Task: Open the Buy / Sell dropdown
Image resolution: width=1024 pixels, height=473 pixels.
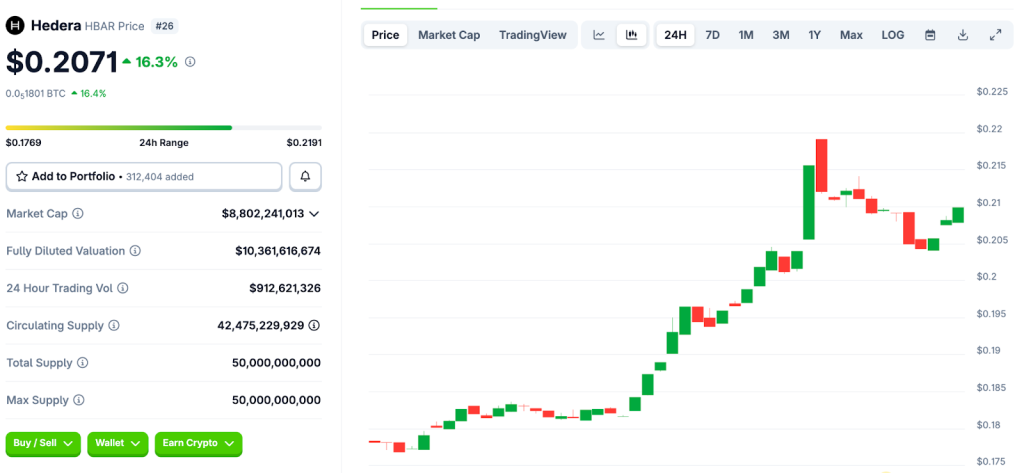Action: point(43,443)
